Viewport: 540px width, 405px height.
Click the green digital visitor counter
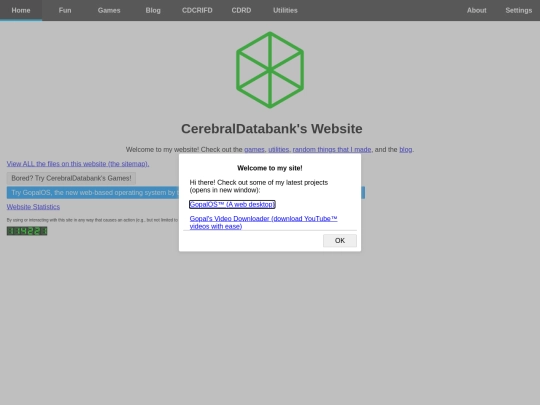pyautogui.click(x=27, y=231)
